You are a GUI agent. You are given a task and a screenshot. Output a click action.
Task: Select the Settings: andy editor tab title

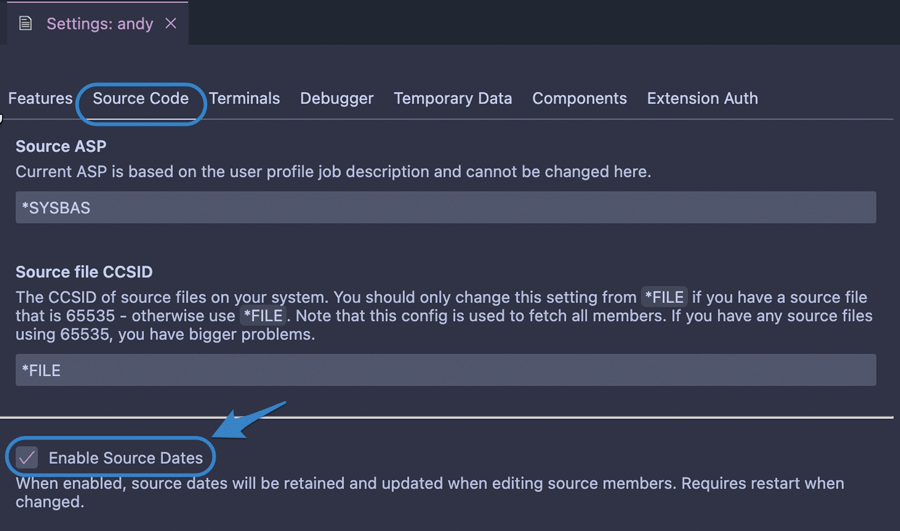pos(100,24)
